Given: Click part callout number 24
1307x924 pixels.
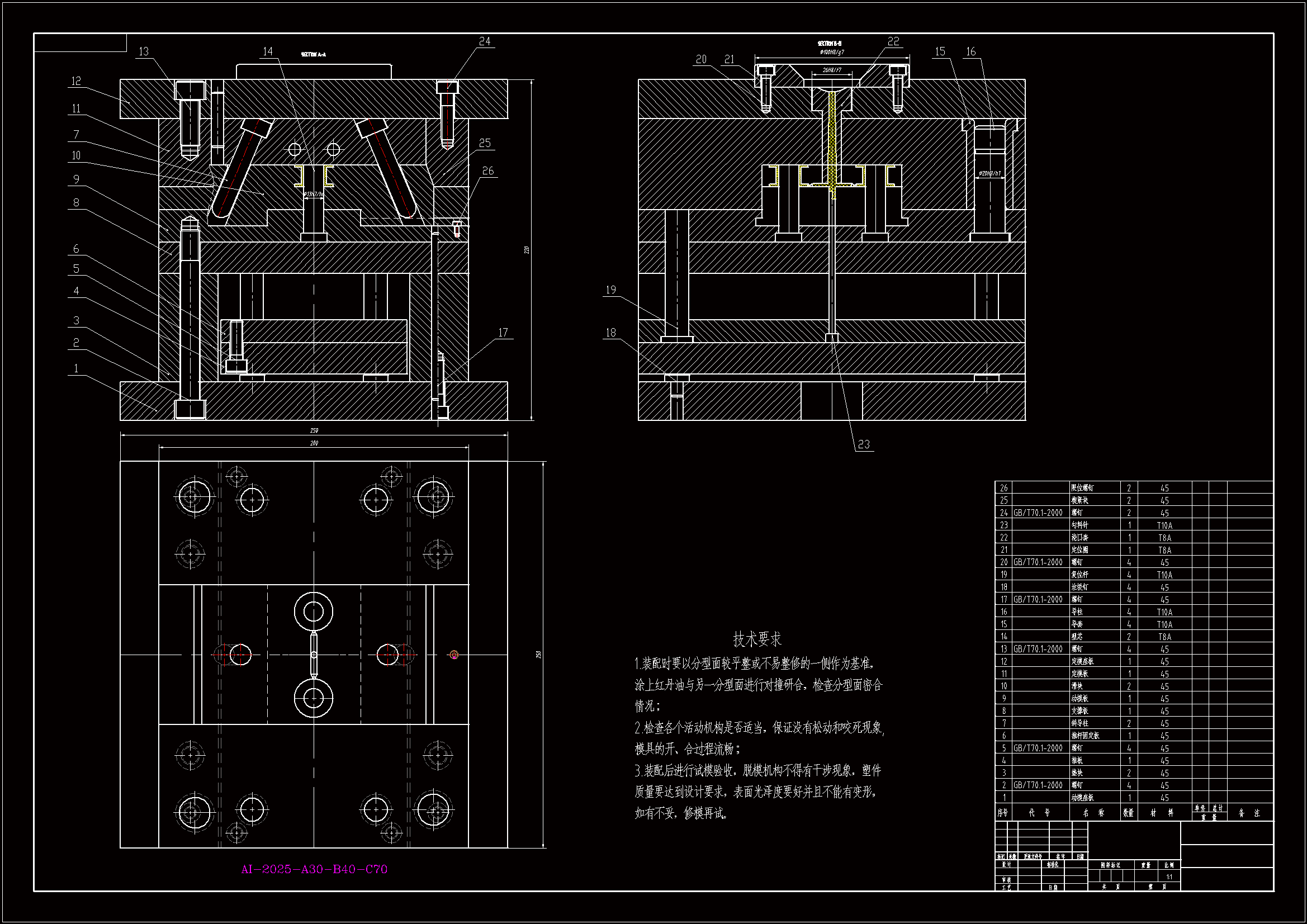Looking at the screenshot, I should tap(485, 41).
